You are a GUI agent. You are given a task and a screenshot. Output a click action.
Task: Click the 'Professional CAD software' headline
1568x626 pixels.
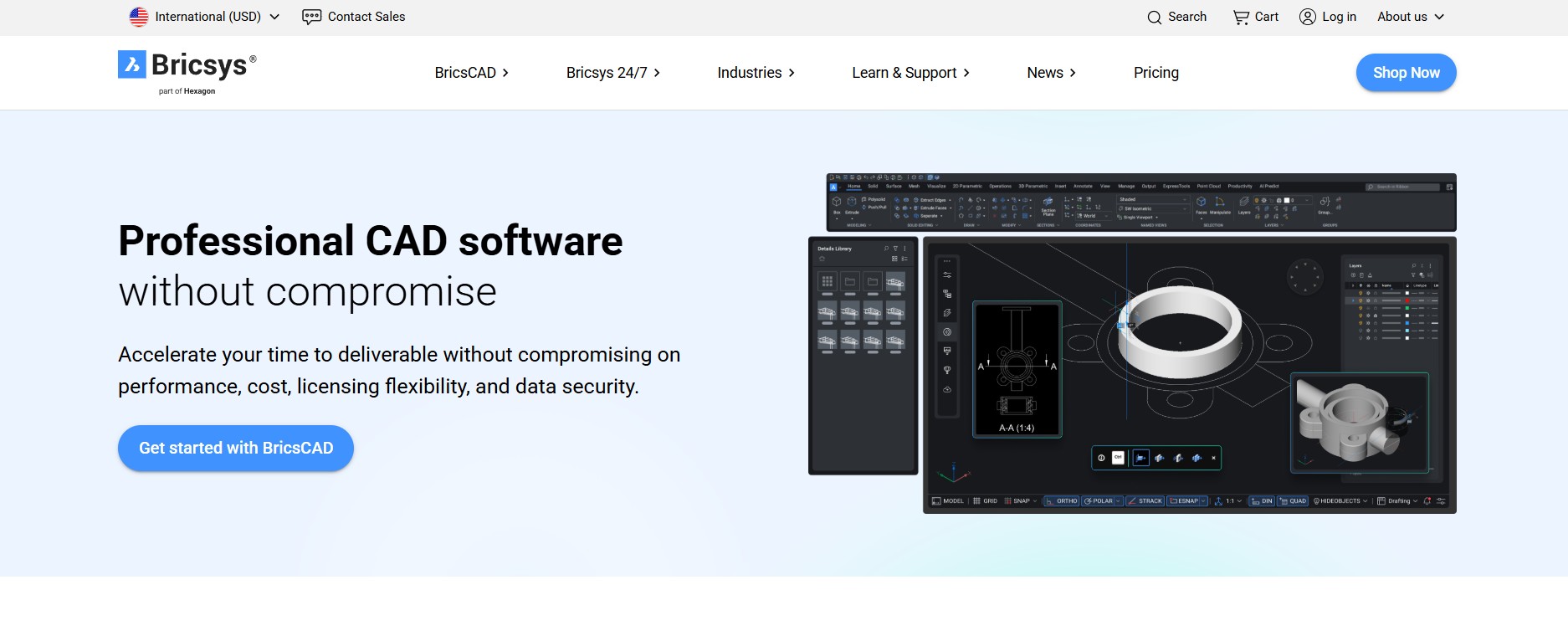point(371,241)
